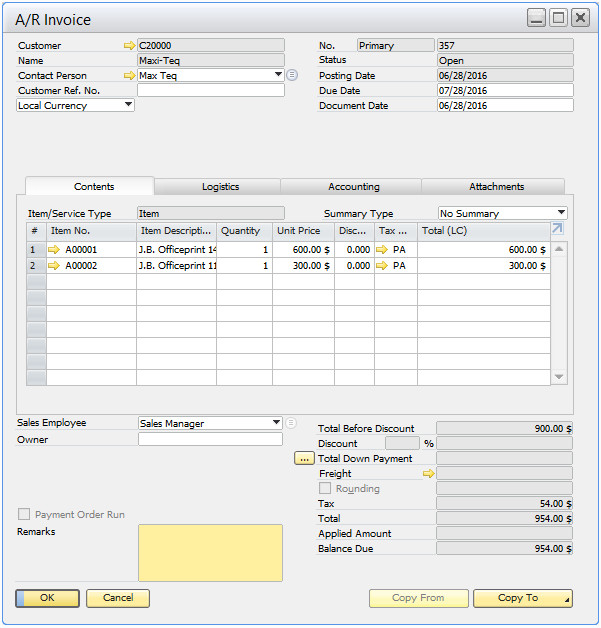Toggle the Payment Order Run checkbox
The width and height of the screenshot is (601, 628).
24,515
